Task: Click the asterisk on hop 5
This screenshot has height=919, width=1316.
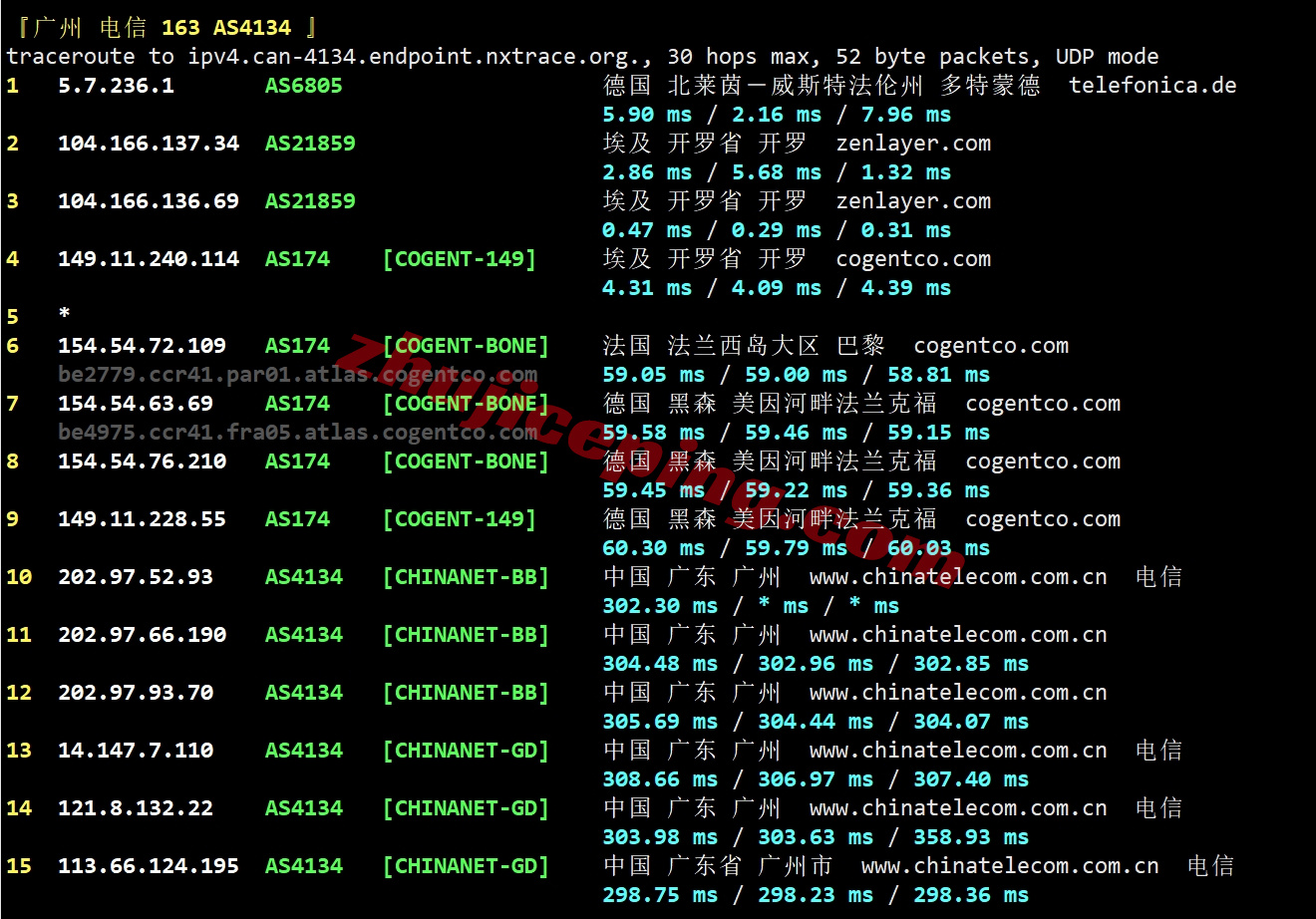Action: [x=64, y=315]
